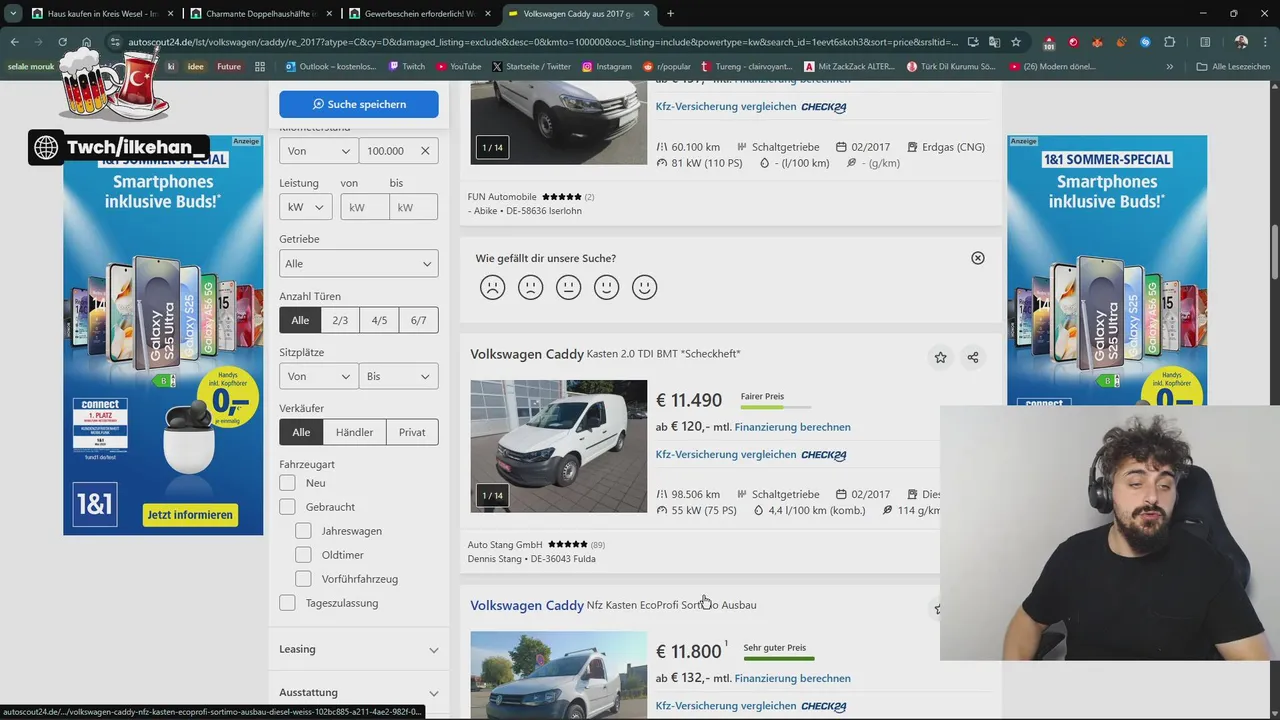The image size is (1280, 720).
Task: Rate the search with the slightly happy face
Action: [x=606, y=287]
